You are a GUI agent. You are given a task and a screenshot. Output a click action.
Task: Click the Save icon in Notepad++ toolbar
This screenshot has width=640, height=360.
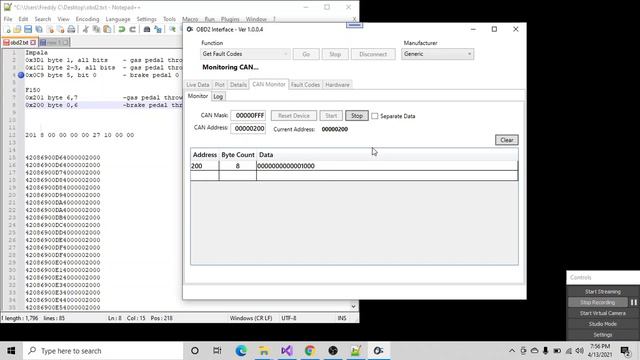[x=28, y=29]
